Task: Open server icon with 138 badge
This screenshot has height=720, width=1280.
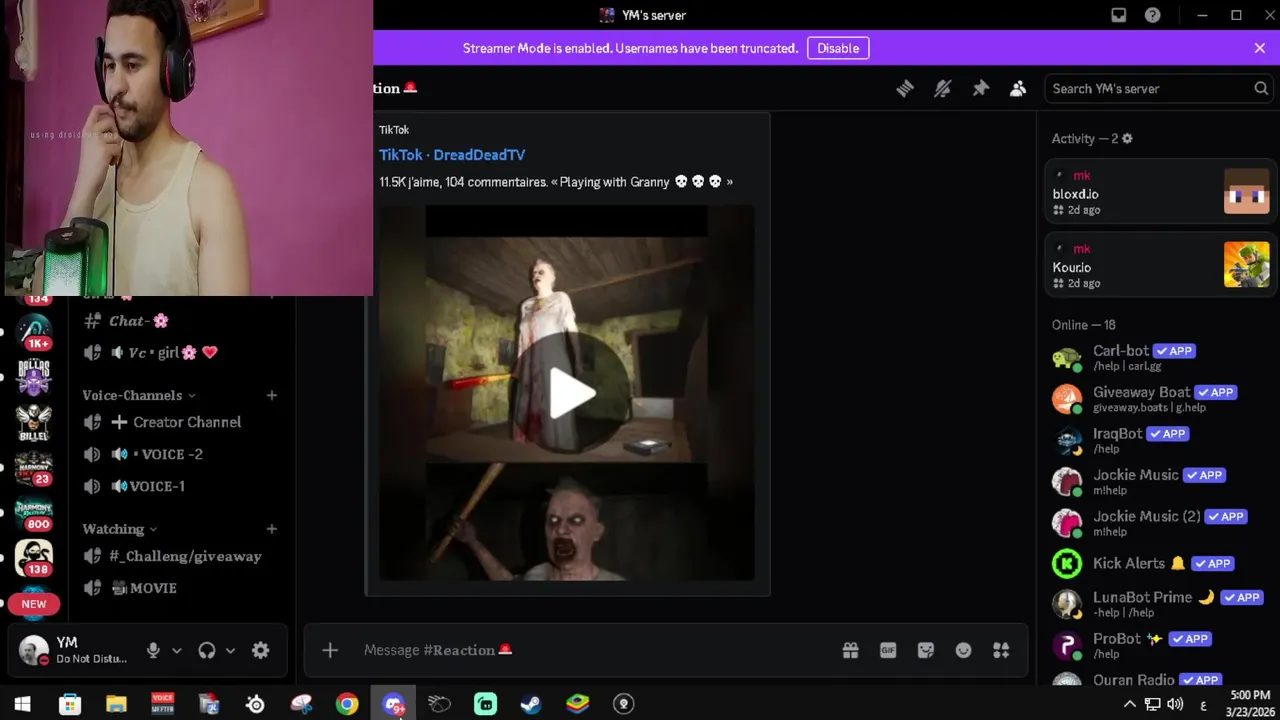Action: click(34, 557)
